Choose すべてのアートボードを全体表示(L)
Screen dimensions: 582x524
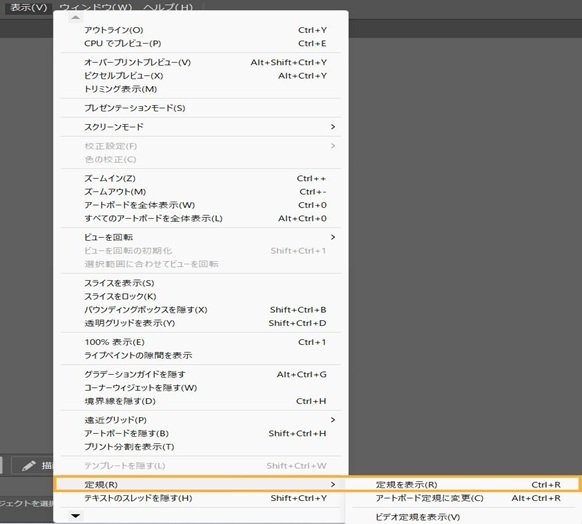201,219
